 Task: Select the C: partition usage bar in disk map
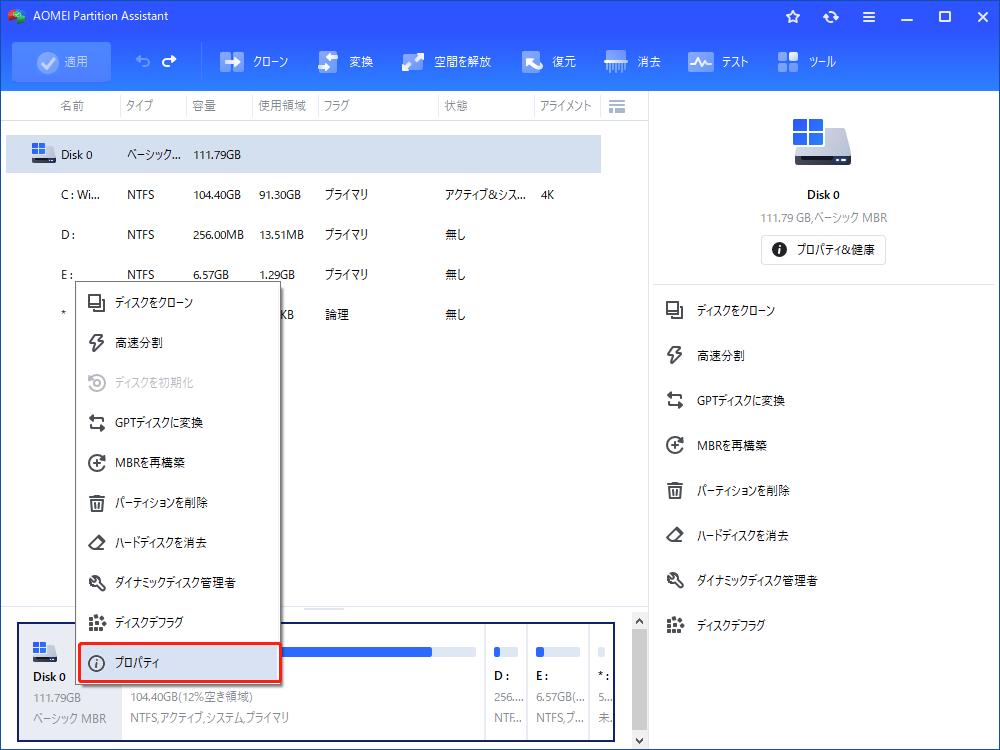(379, 652)
